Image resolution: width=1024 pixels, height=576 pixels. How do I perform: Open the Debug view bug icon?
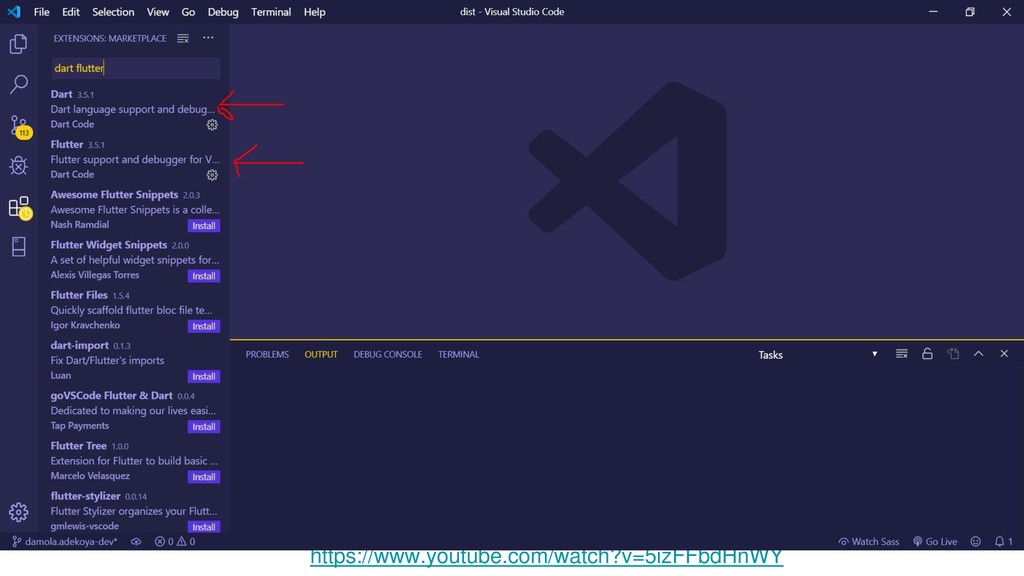[18, 165]
